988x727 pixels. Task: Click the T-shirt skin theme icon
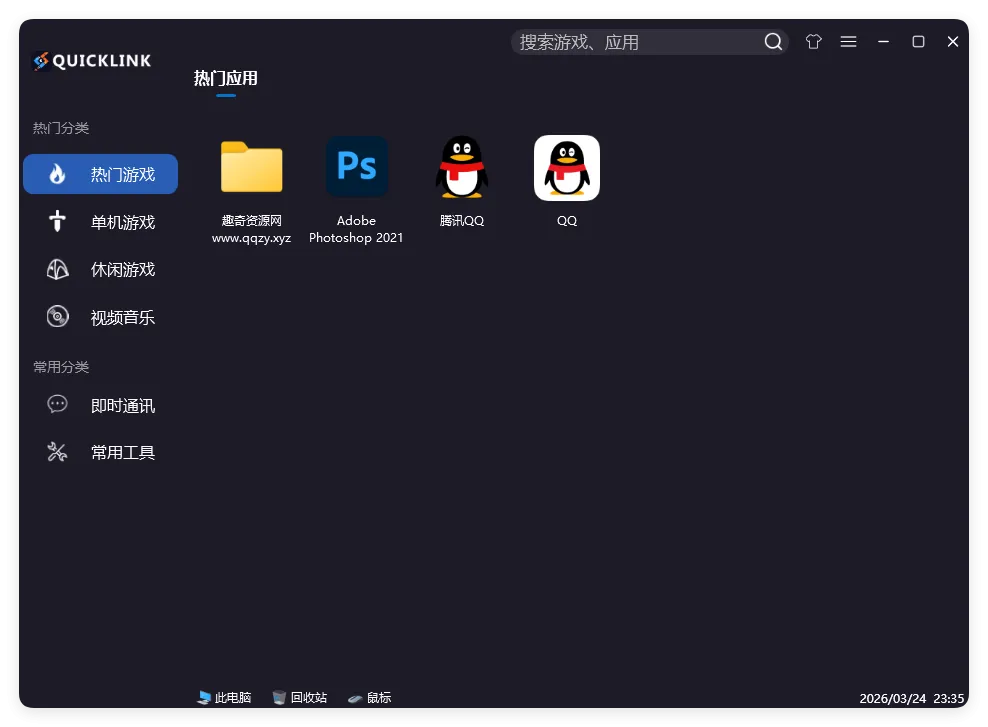coord(813,41)
